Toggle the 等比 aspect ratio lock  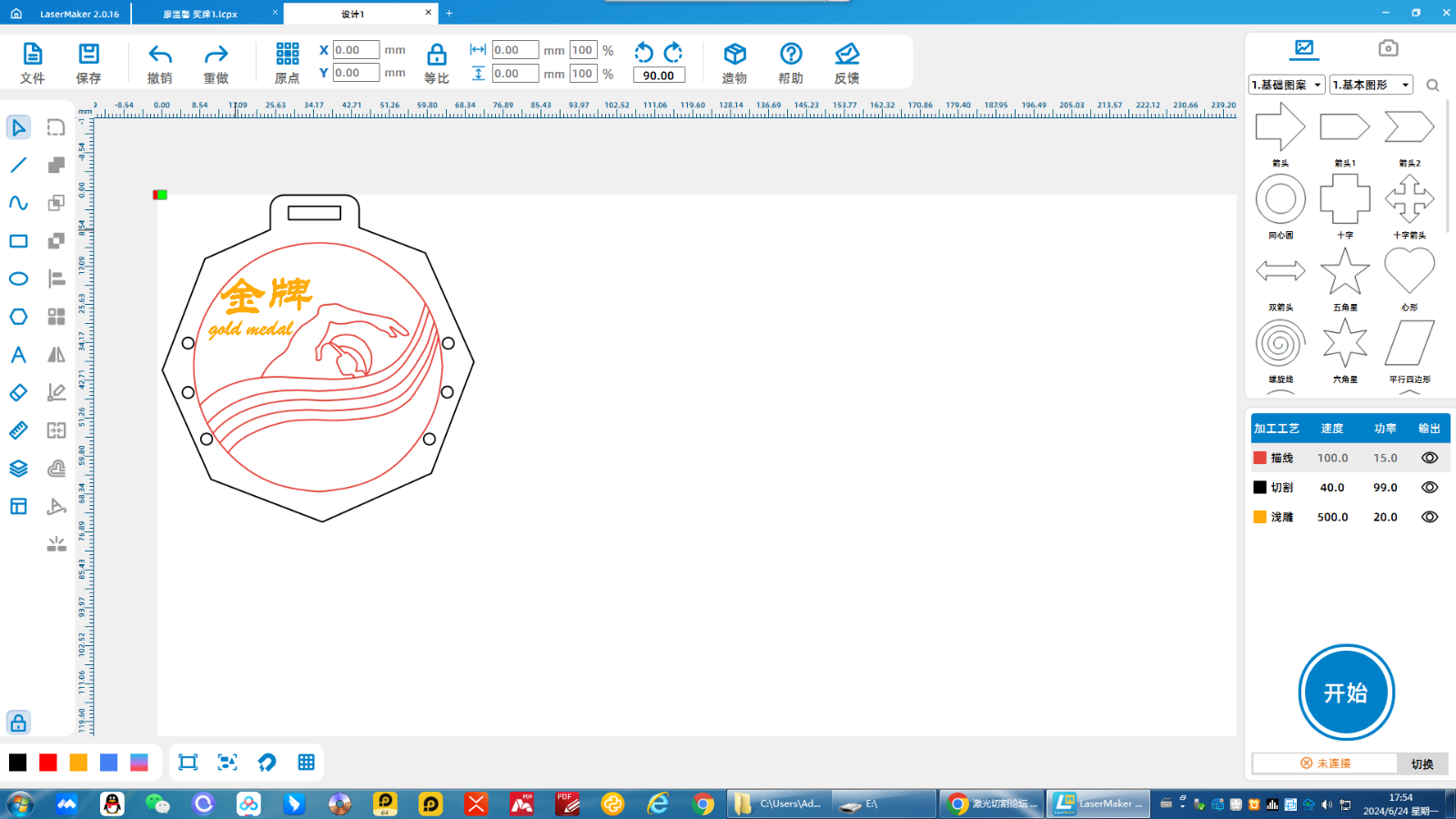tap(437, 55)
